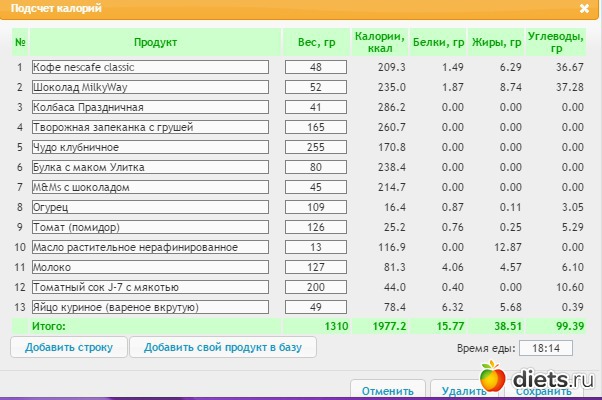Change weight 13 for Масло row
602x400 pixels.
[x=316, y=247]
